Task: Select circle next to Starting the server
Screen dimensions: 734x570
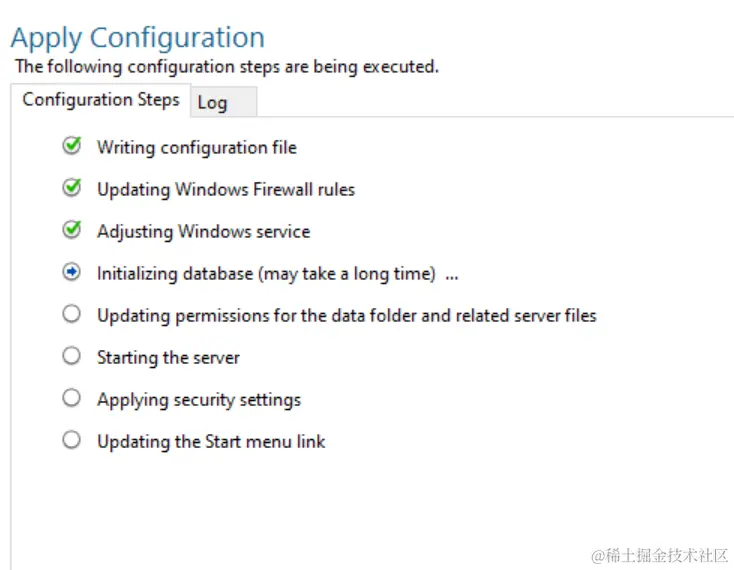Action: [72, 356]
